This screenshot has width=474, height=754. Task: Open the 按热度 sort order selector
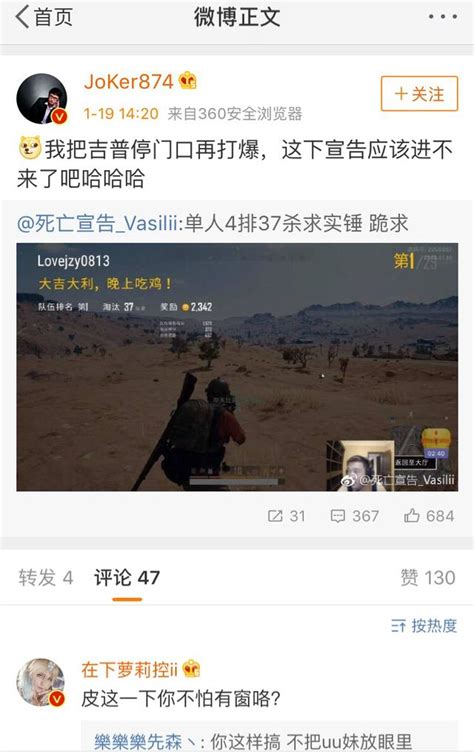pos(424,626)
